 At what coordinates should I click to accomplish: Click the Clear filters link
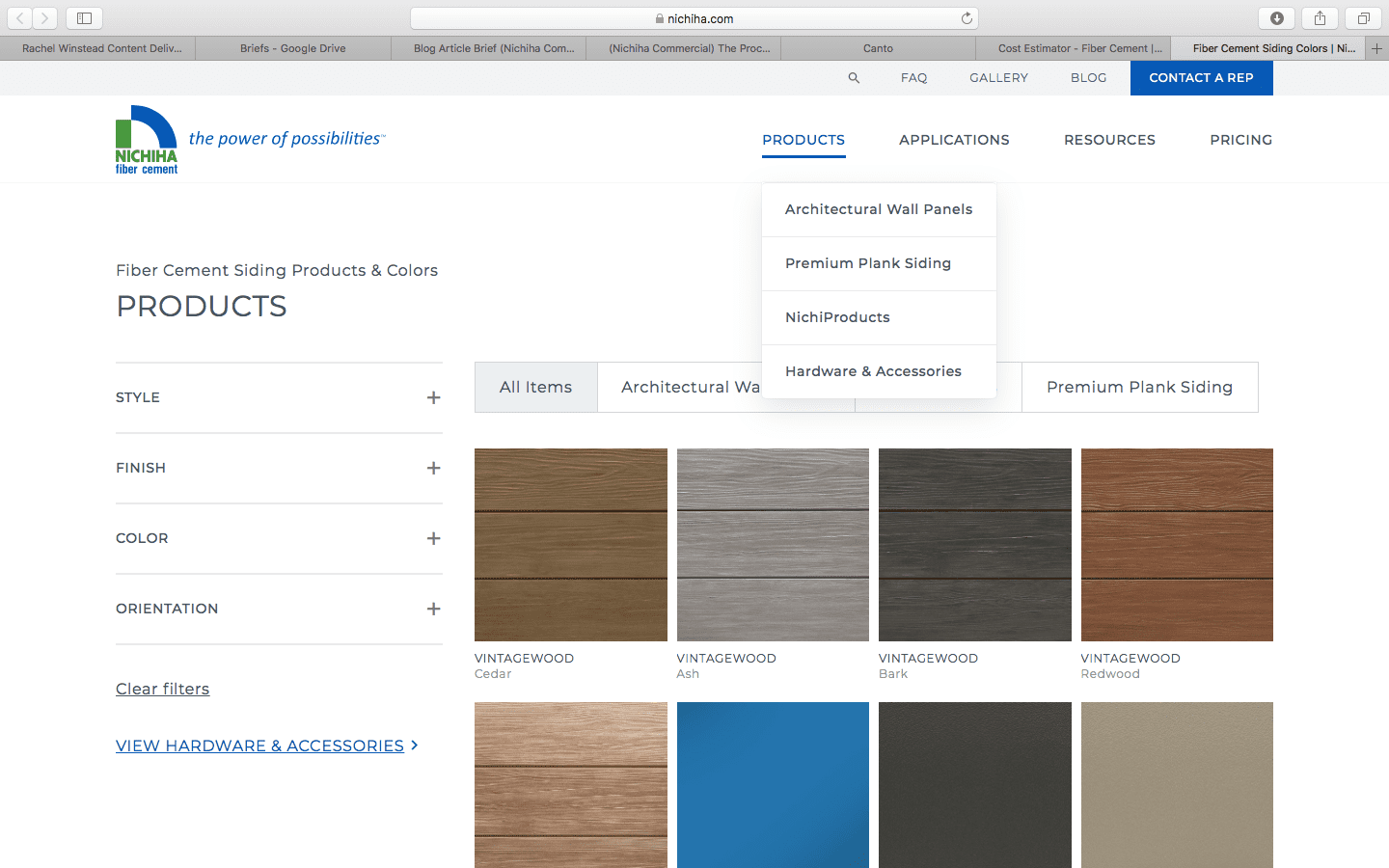(162, 689)
